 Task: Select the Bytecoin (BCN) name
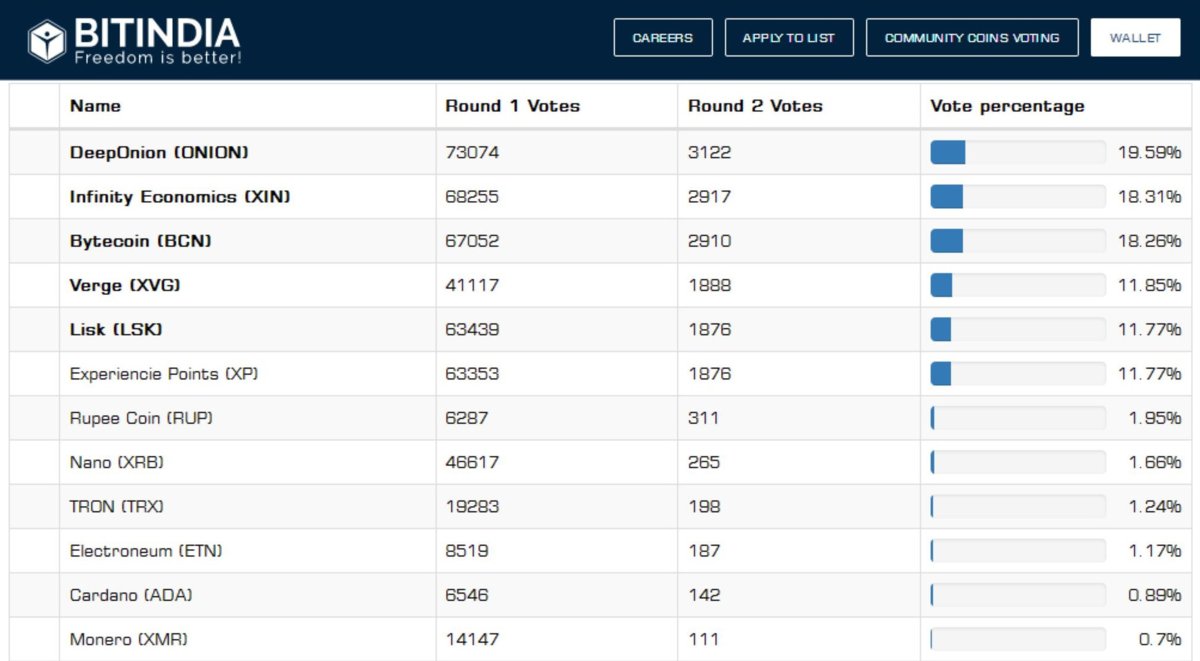click(141, 241)
